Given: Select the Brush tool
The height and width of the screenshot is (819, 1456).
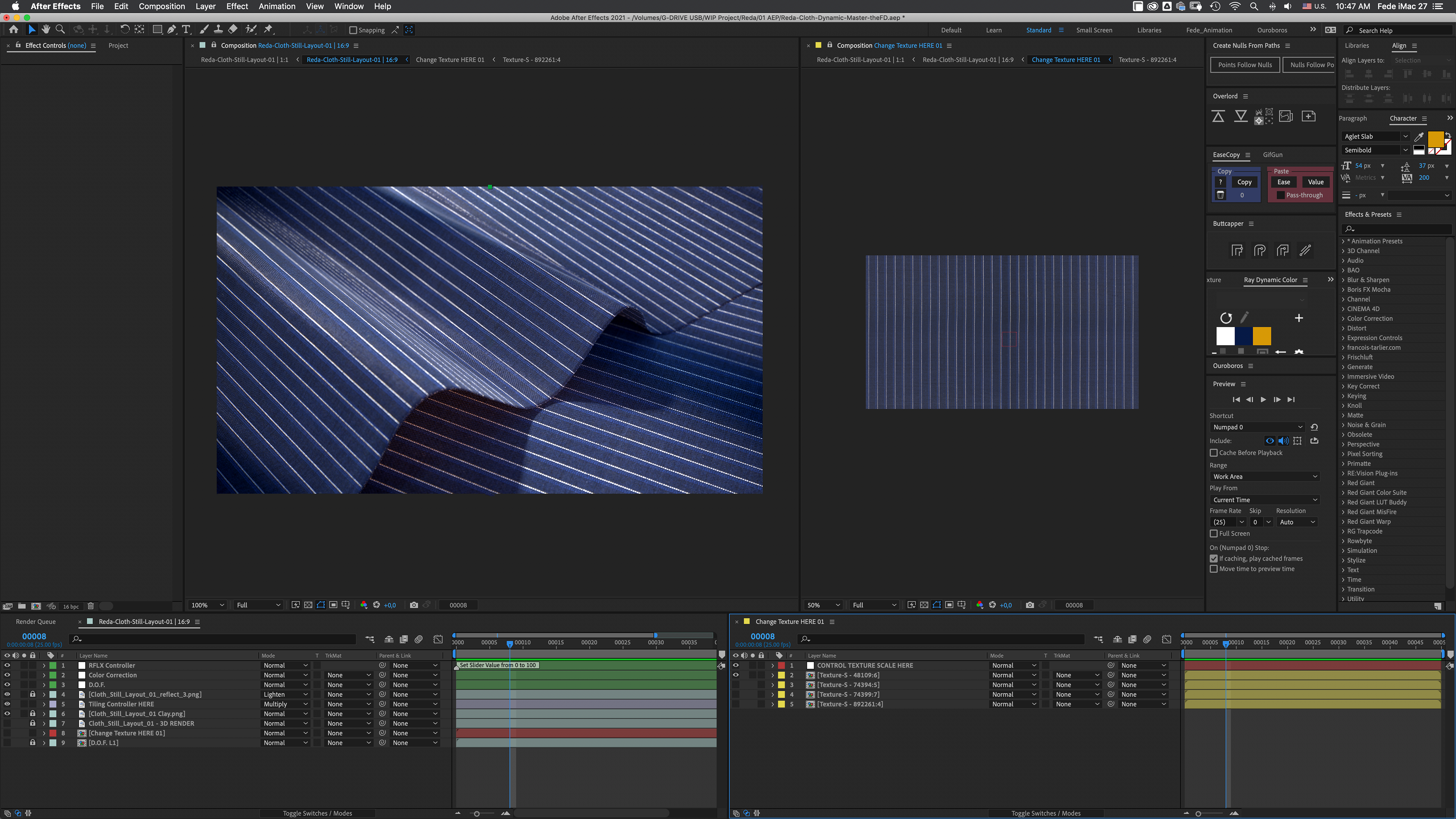Looking at the screenshot, I should tap(204, 30).
